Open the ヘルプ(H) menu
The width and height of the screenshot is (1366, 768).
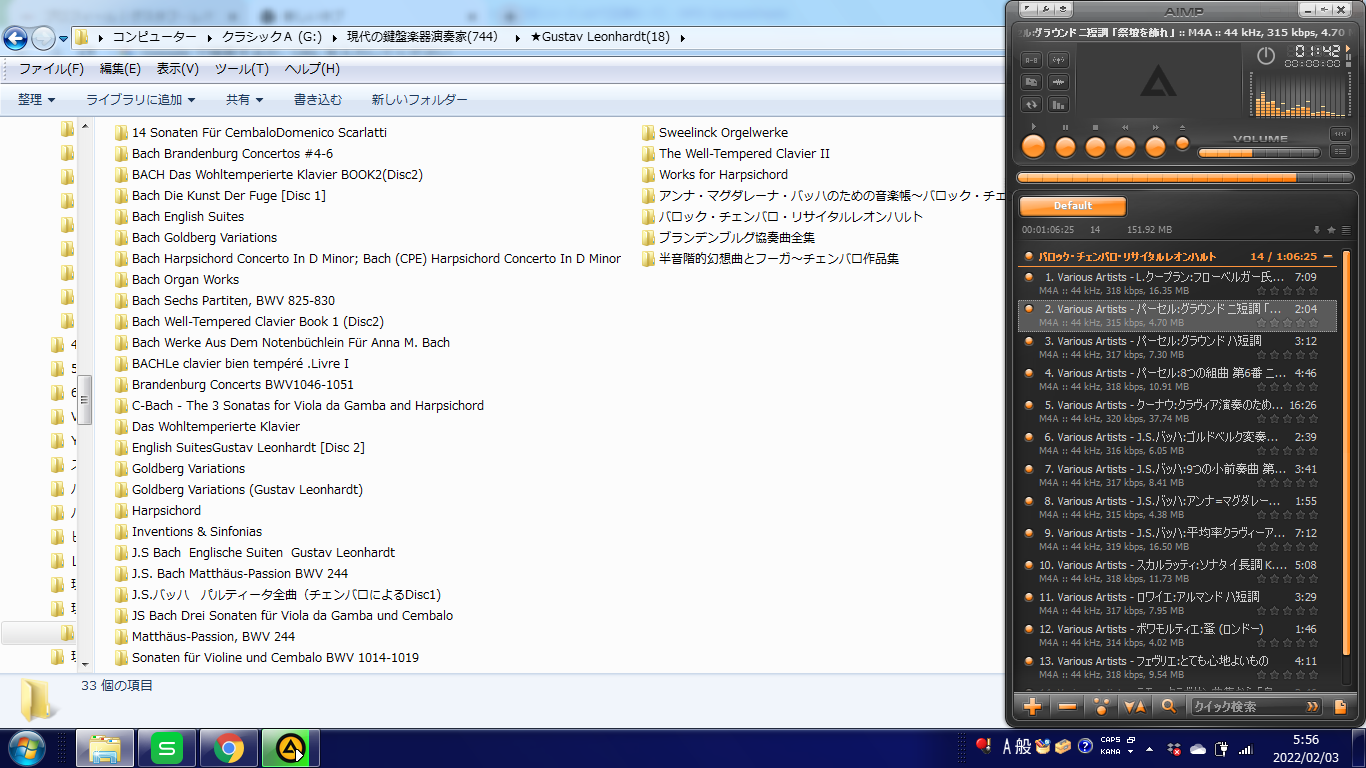(312, 69)
